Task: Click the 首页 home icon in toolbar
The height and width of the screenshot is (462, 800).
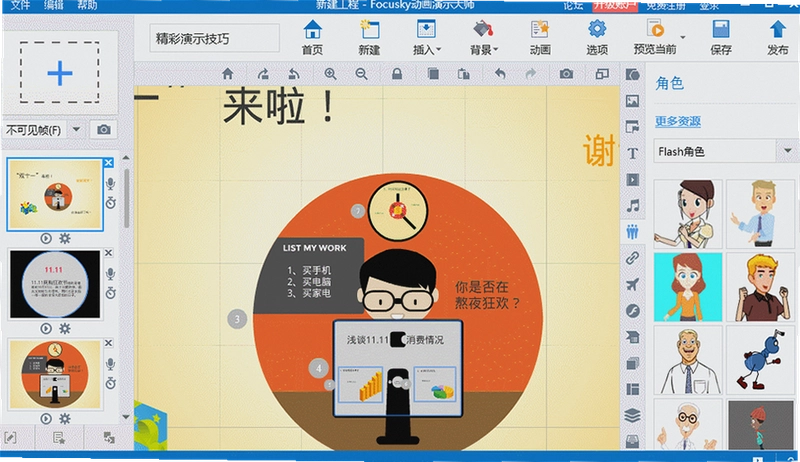Action: pos(312,30)
